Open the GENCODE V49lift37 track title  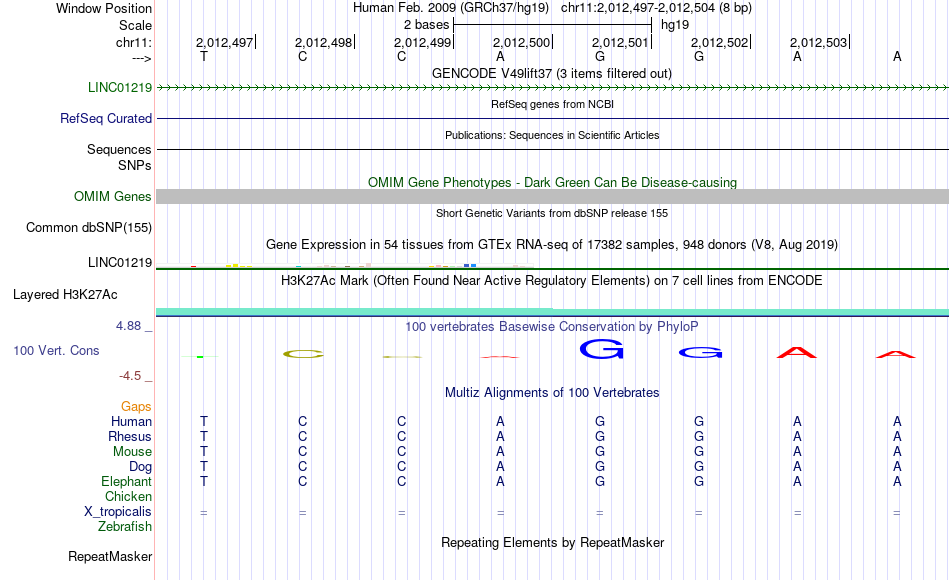(552, 73)
